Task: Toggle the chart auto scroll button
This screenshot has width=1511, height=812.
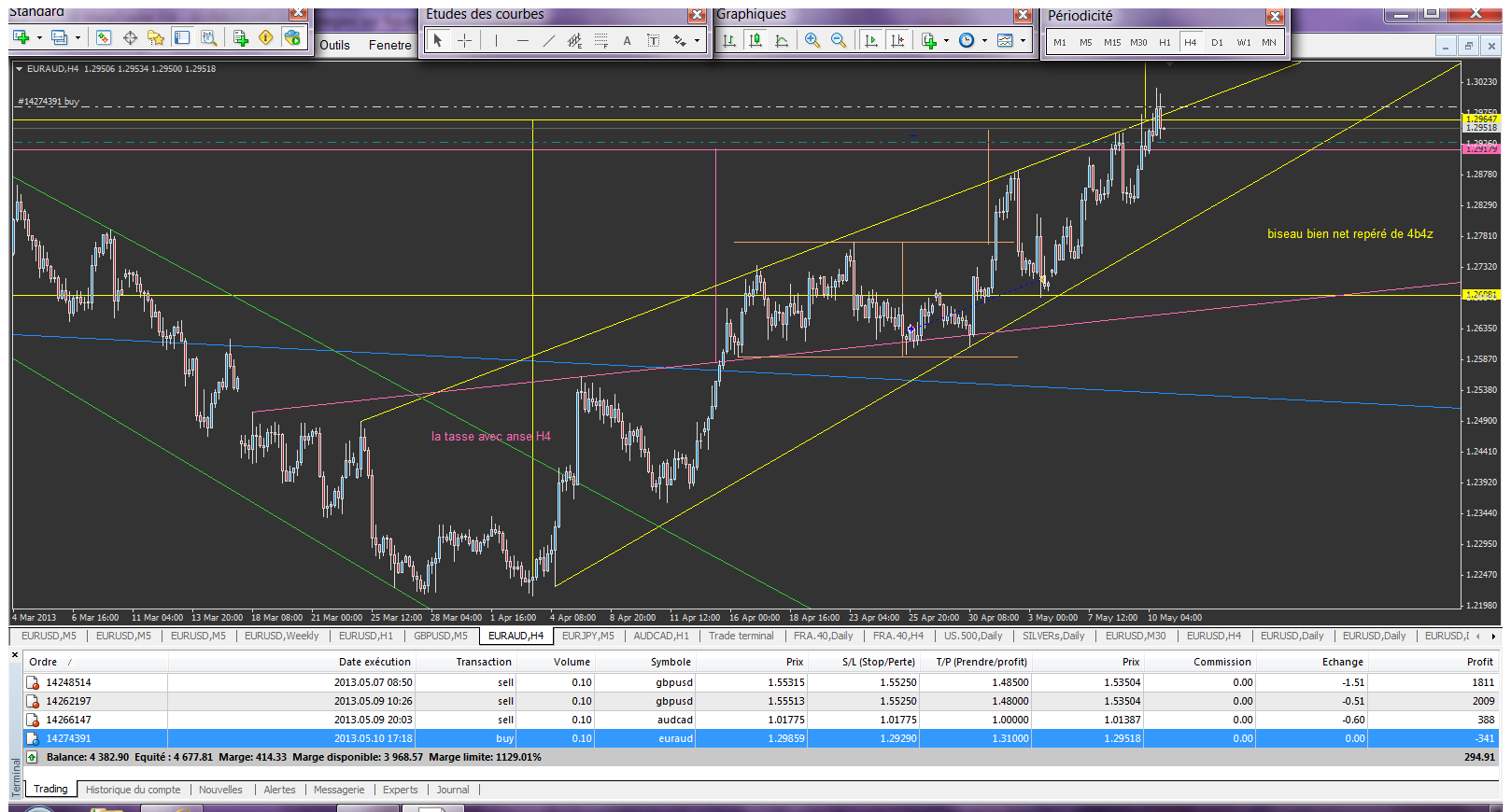Action: click(x=870, y=40)
